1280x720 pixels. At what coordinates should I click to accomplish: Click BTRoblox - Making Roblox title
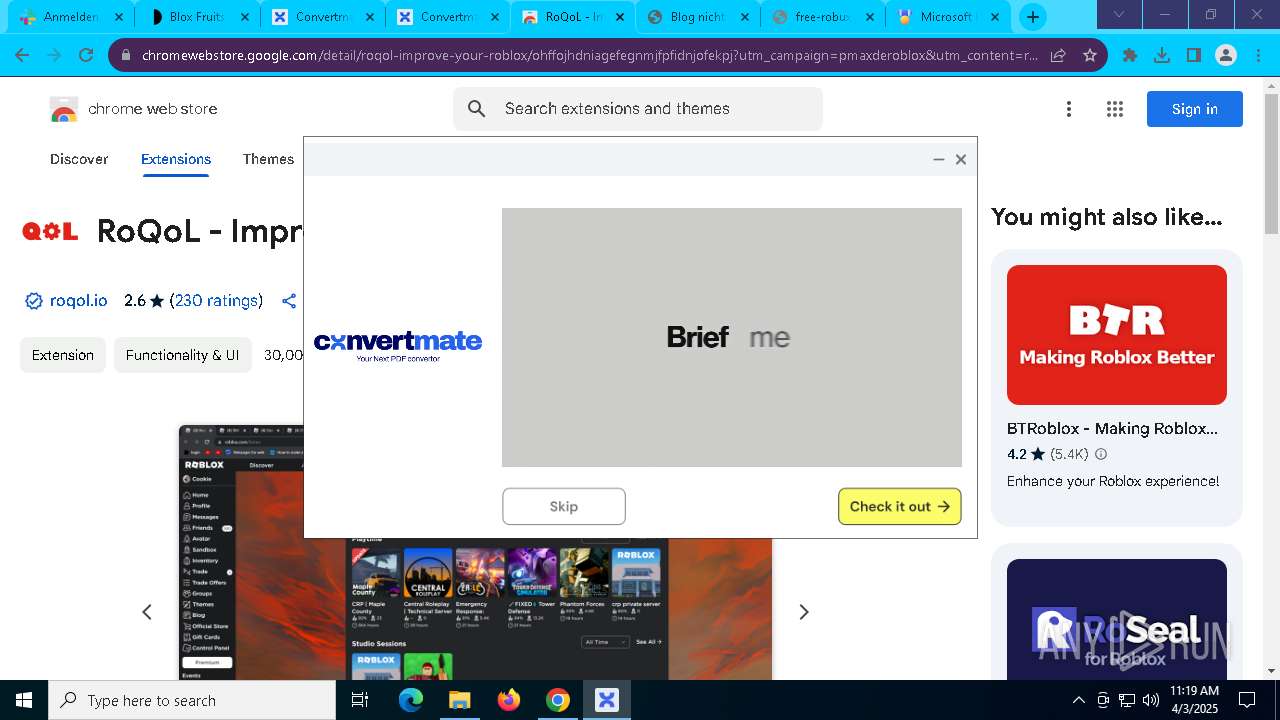click(1112, 428)
